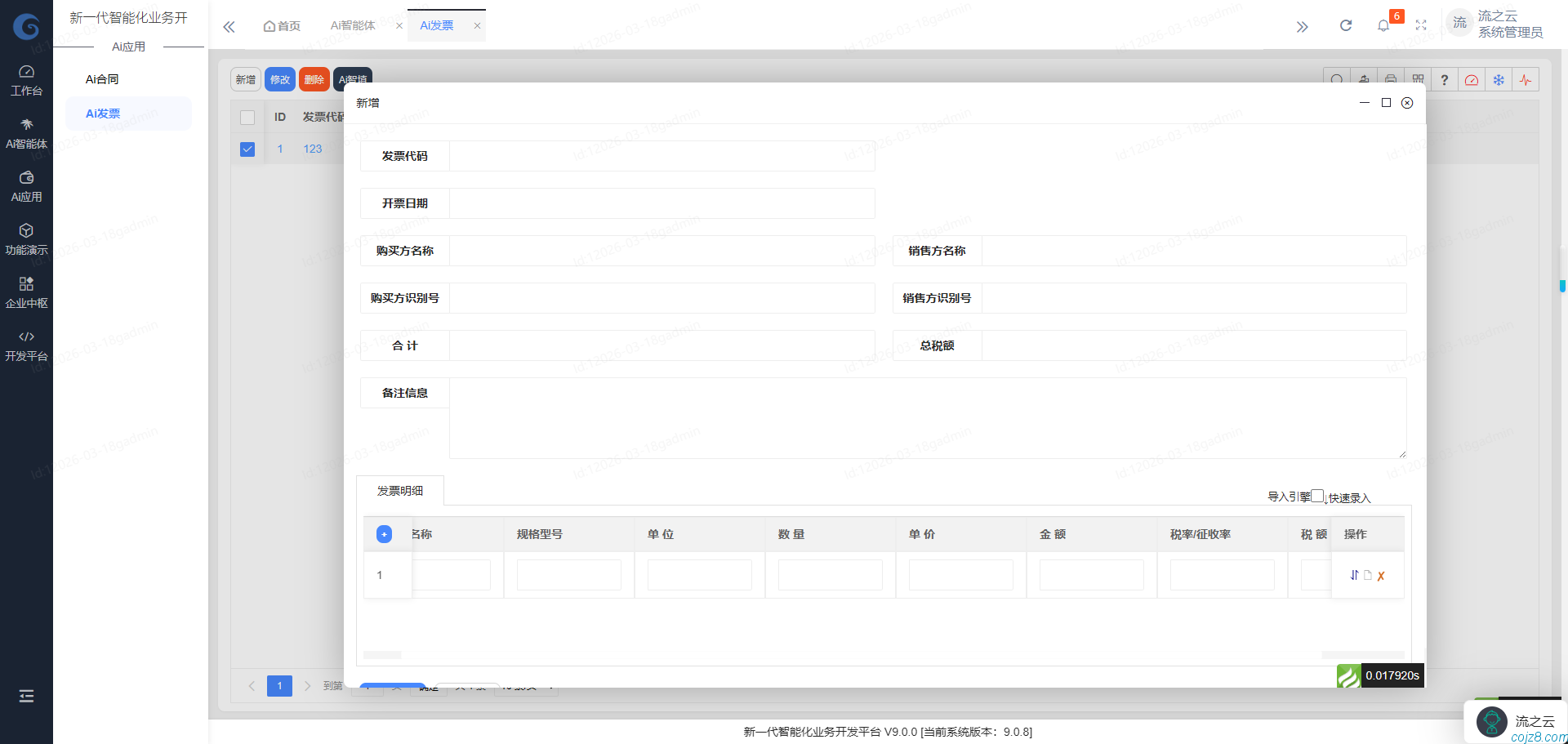Click the refresh icon in header
The image size is (1568, 744).
coord(1346,26)
